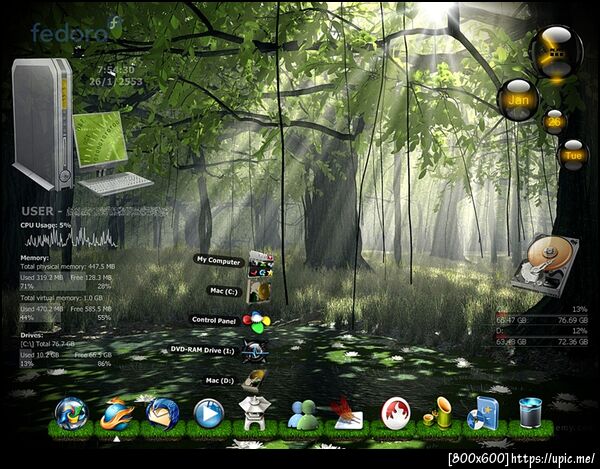Open the stone lantern dock icon
This screenshot has height=469, width=600.
[x=254, y=413]
